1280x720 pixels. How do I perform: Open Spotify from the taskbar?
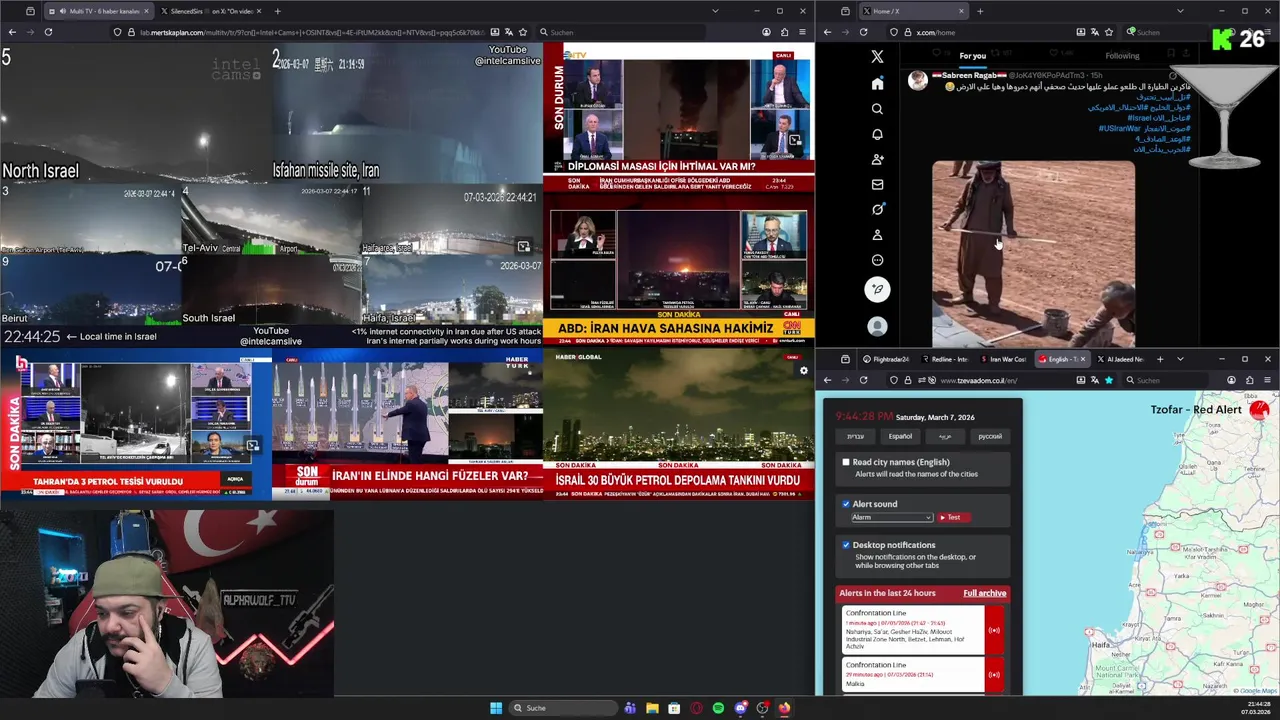(x=718, y=708)
